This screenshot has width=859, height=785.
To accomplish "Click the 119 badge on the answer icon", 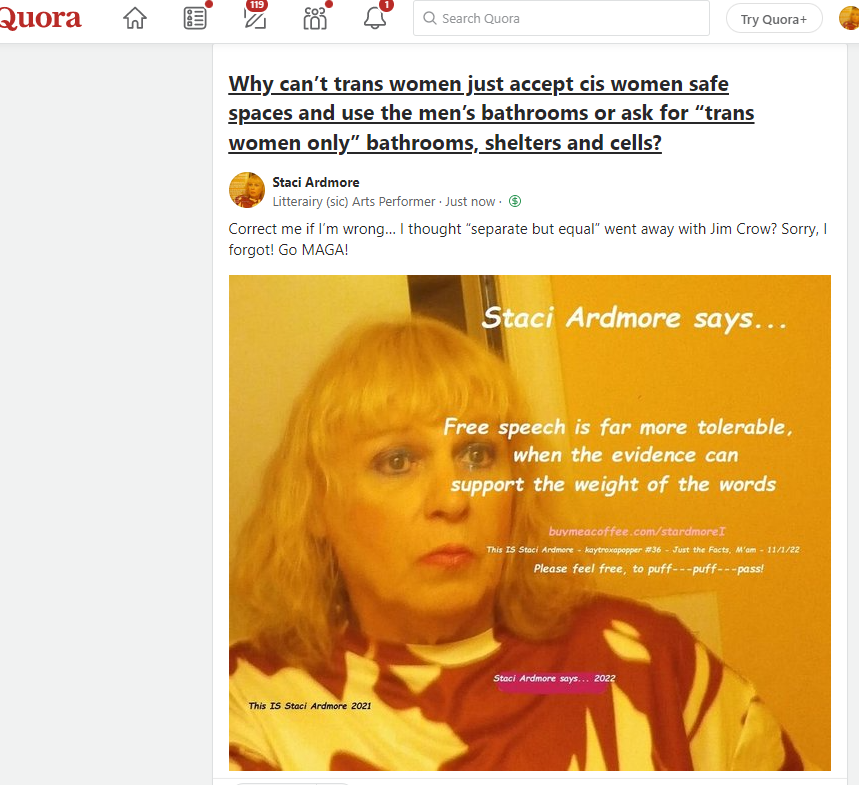I will tap(256, 5).
